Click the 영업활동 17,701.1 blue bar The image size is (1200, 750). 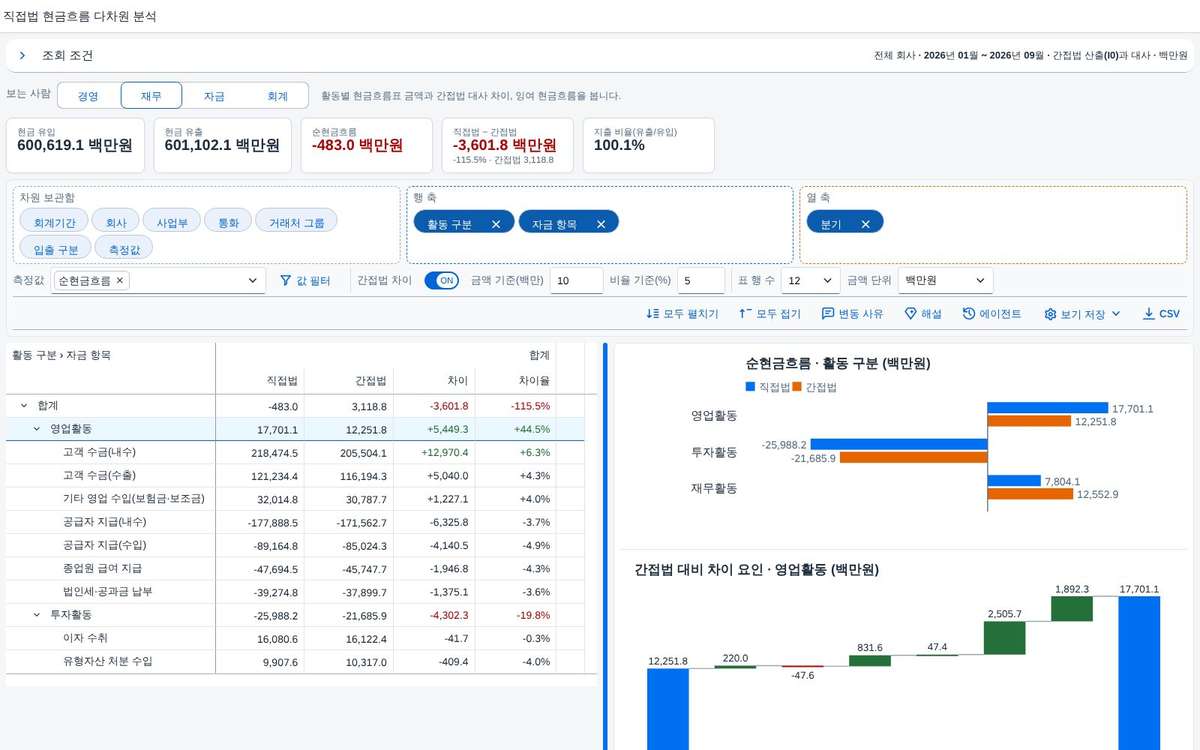[1048, 408]
